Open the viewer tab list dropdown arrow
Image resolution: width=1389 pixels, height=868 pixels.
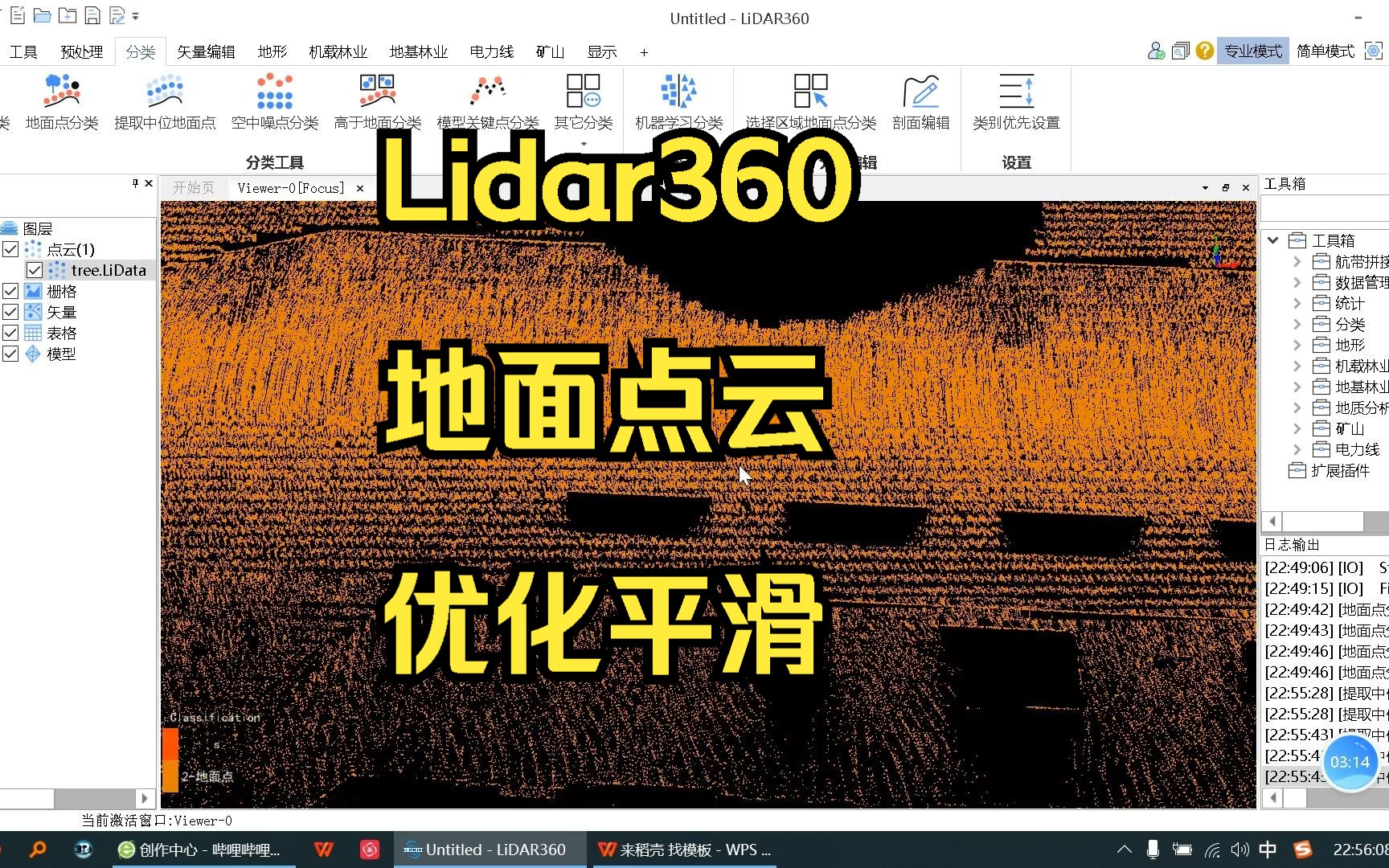point(1205,188)
